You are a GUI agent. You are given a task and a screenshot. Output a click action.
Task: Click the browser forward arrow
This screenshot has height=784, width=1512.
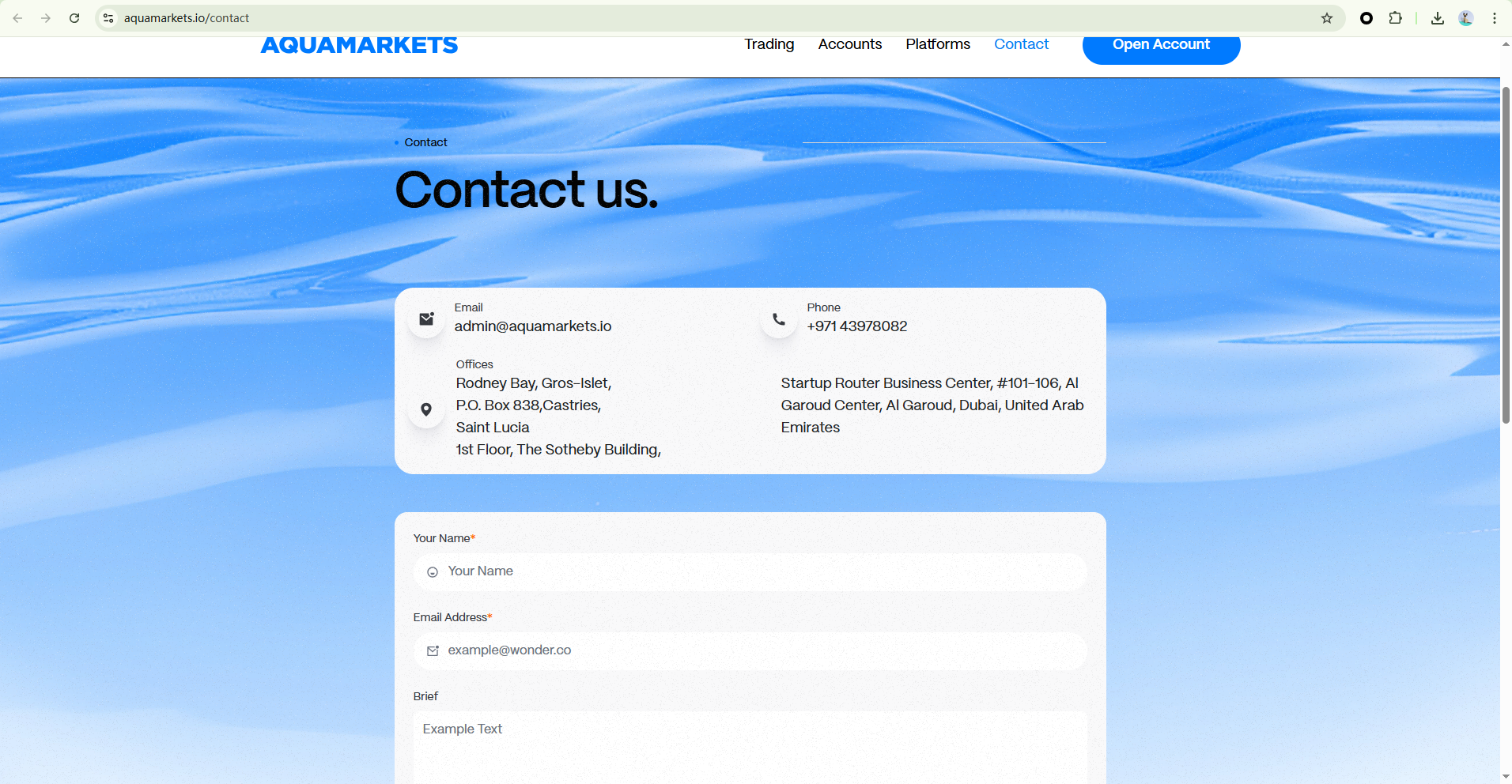coord(46,18)
